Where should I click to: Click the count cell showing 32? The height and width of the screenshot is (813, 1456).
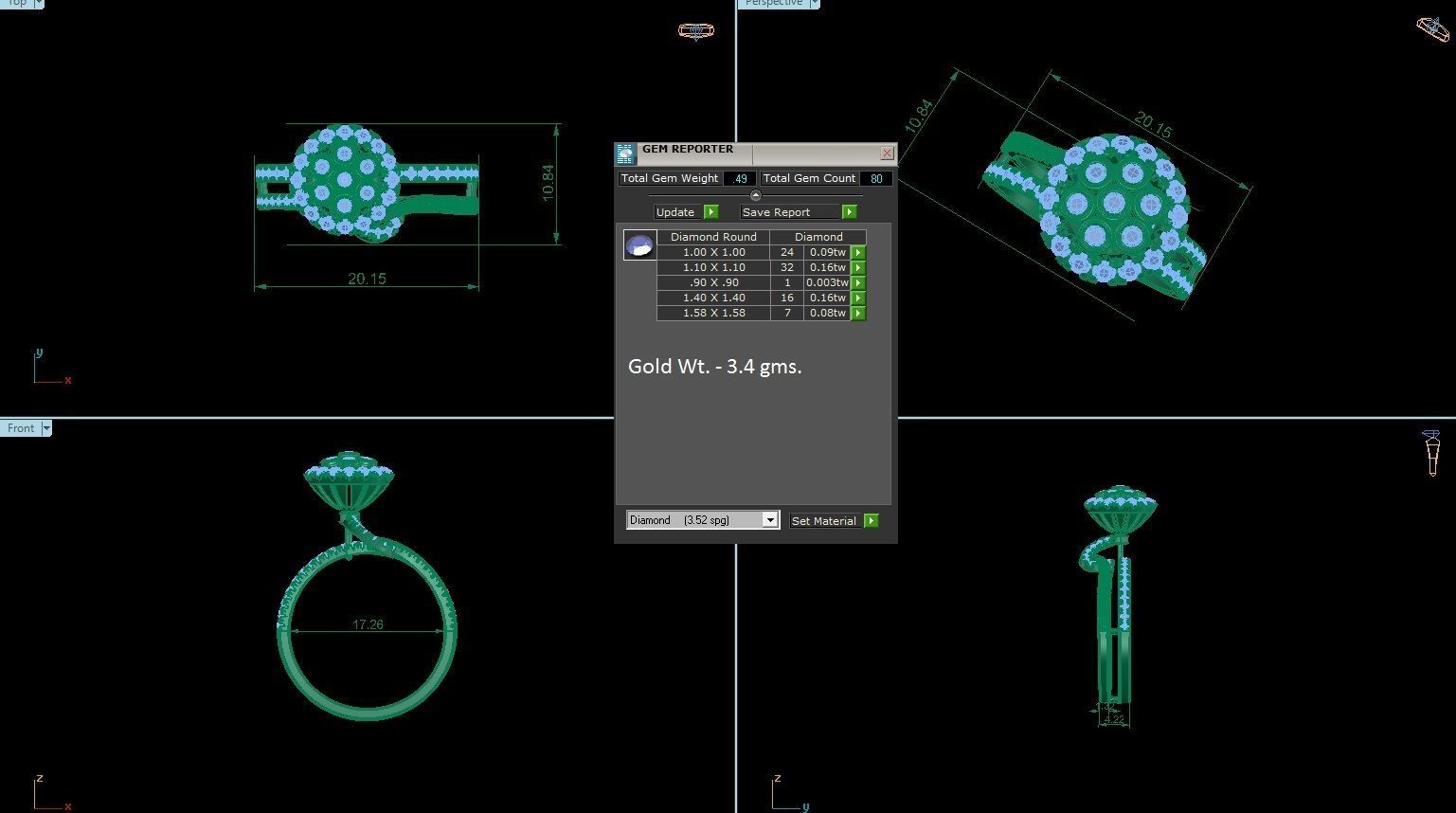pyautogui.click(x=786, y=268)
